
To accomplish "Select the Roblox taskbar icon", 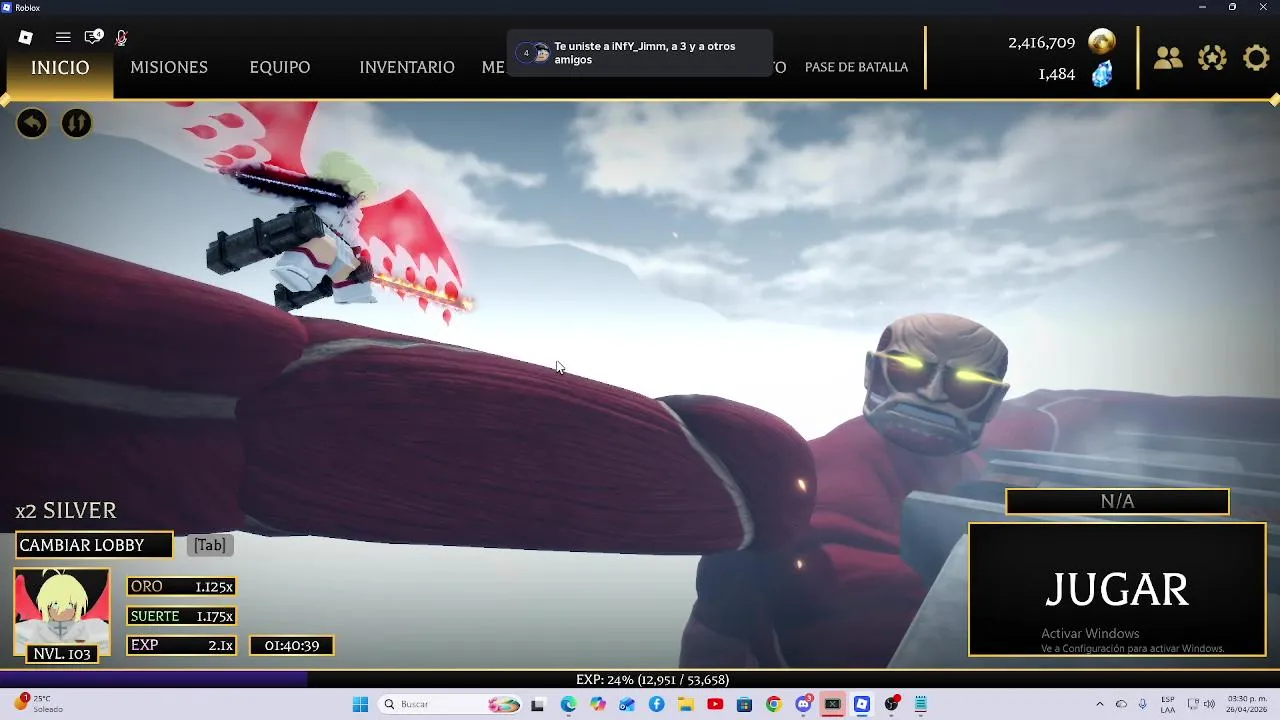I will 862,704.
